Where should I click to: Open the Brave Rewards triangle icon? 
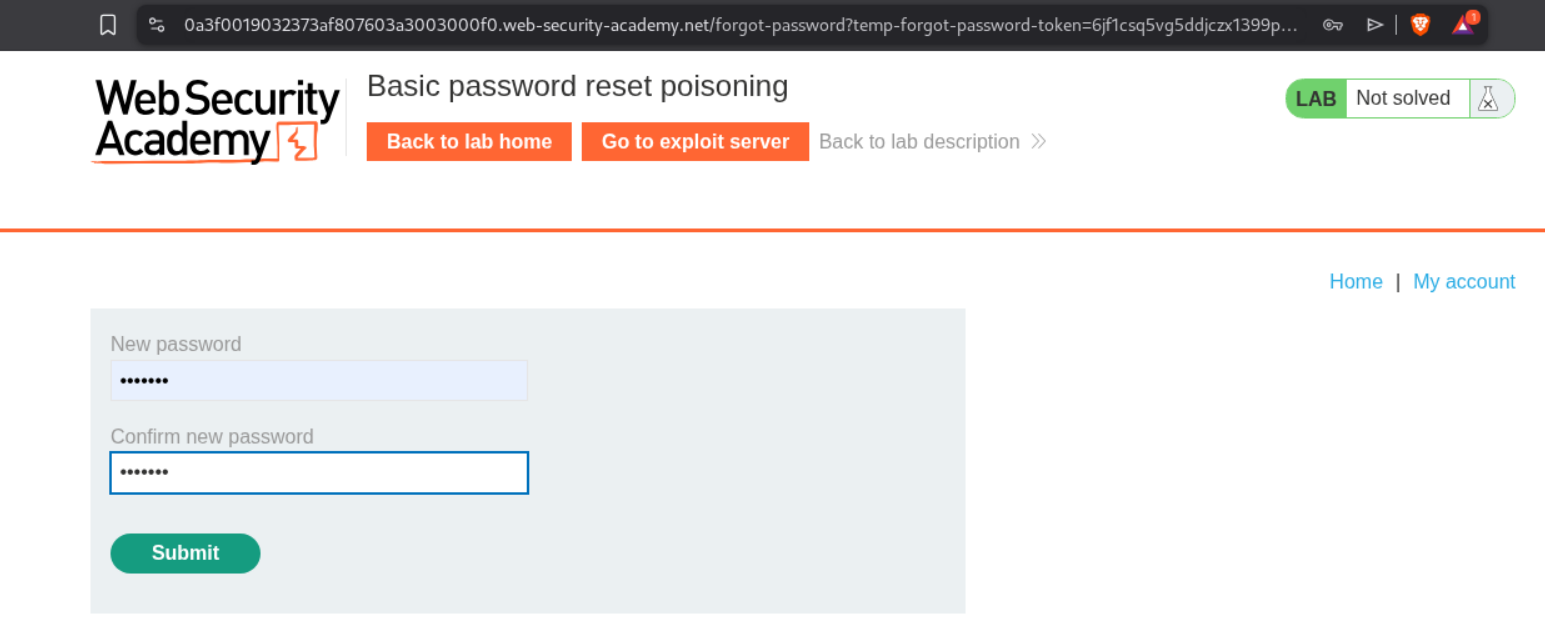(x=1463, y=25)
